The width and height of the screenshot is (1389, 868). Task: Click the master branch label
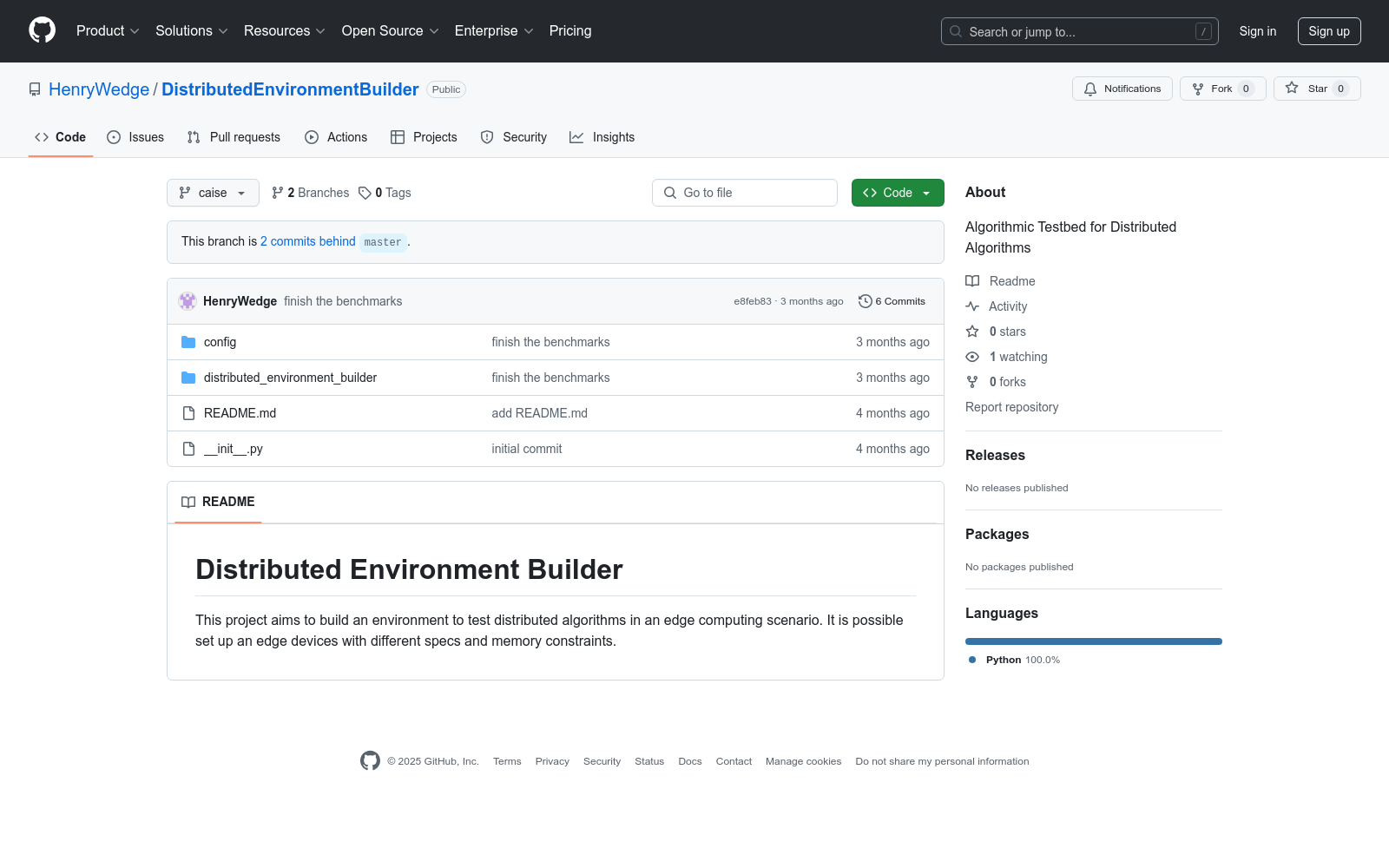[383, 242]
